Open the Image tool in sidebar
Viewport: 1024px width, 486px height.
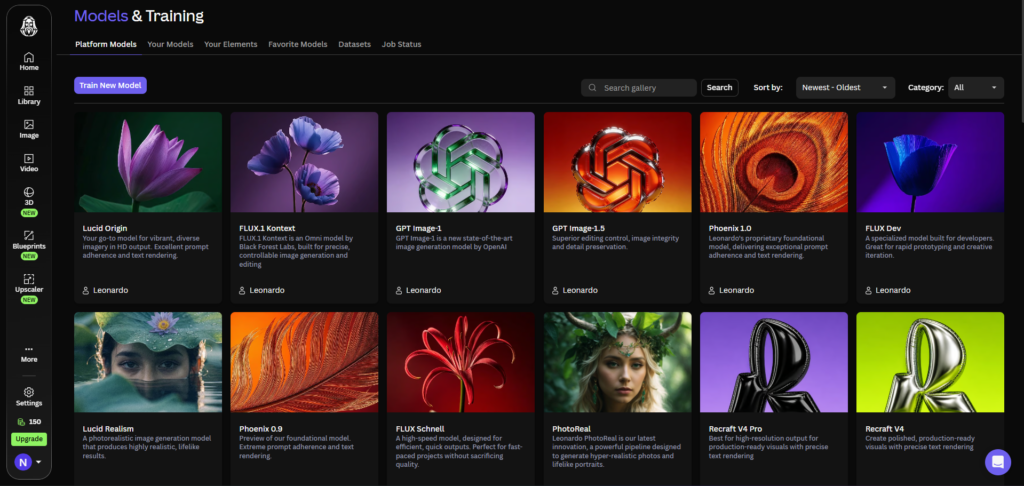[29, 129]
